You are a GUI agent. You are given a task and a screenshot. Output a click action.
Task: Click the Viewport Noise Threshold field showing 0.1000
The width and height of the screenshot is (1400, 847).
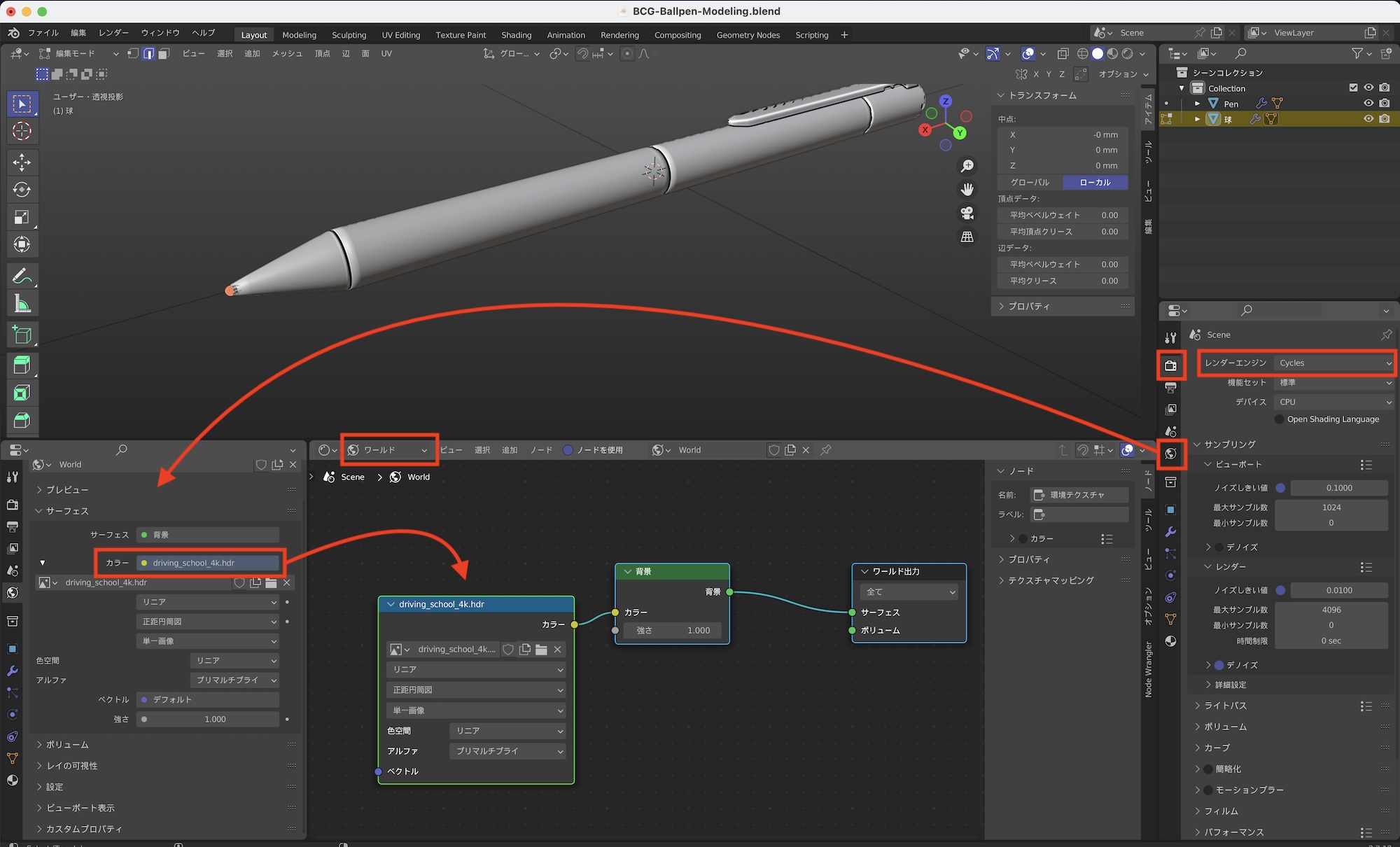[x=1338, y=488]
